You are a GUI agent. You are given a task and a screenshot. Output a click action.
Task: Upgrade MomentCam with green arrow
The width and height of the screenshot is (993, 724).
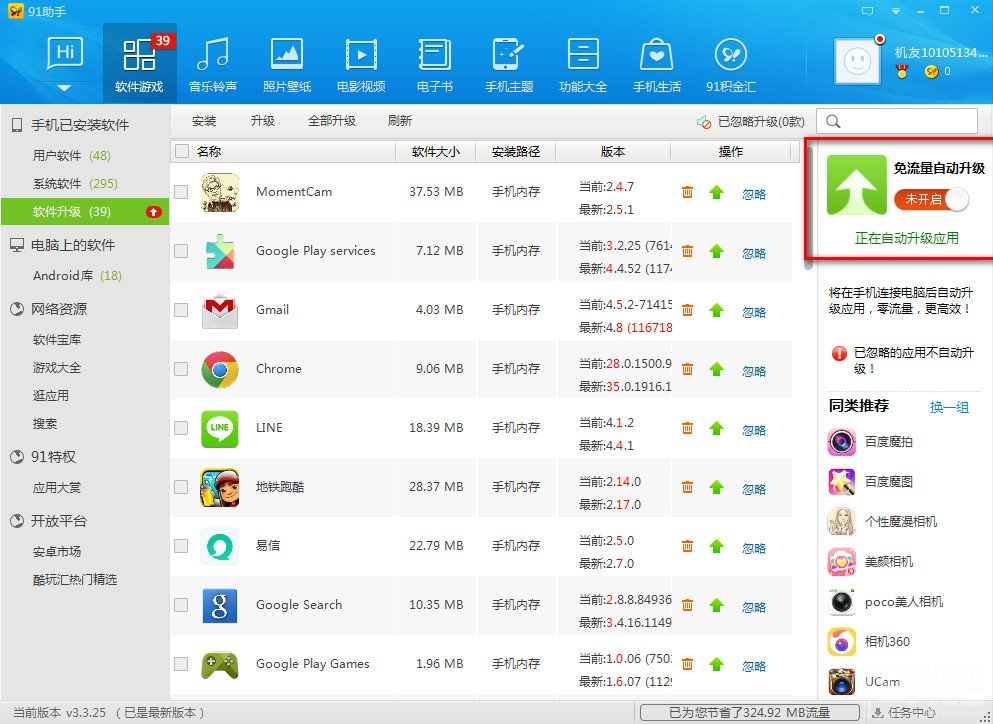coord(716,192)
